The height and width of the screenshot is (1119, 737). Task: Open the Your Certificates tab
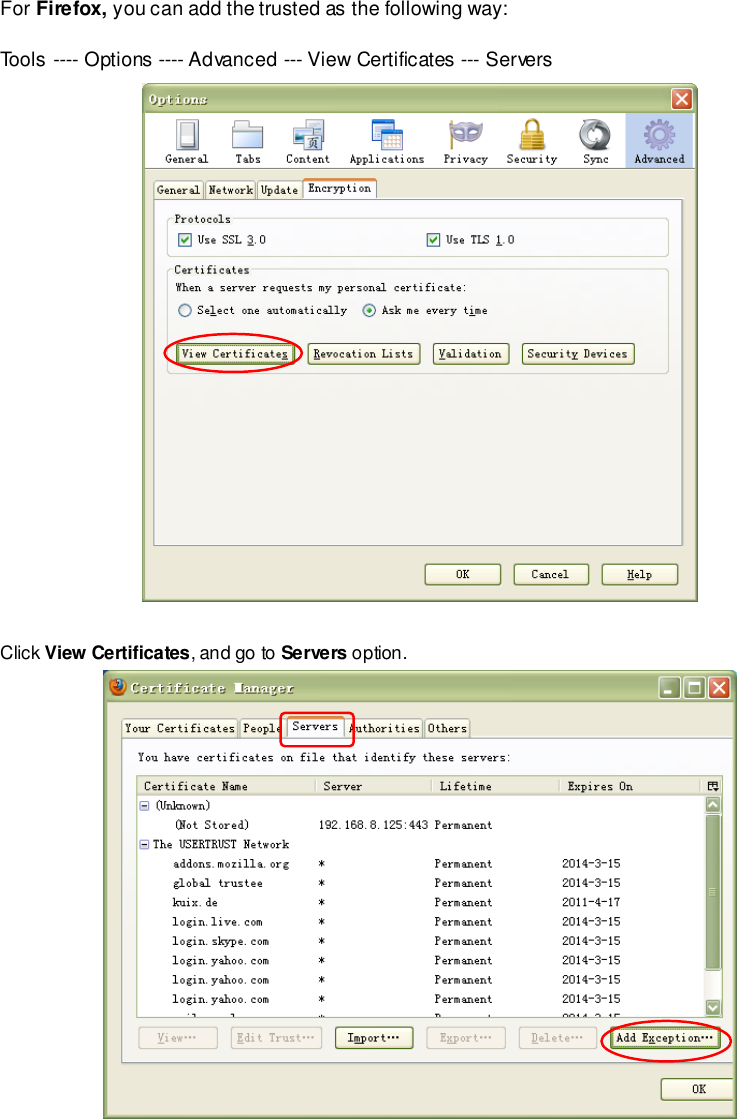click(180, 728)
